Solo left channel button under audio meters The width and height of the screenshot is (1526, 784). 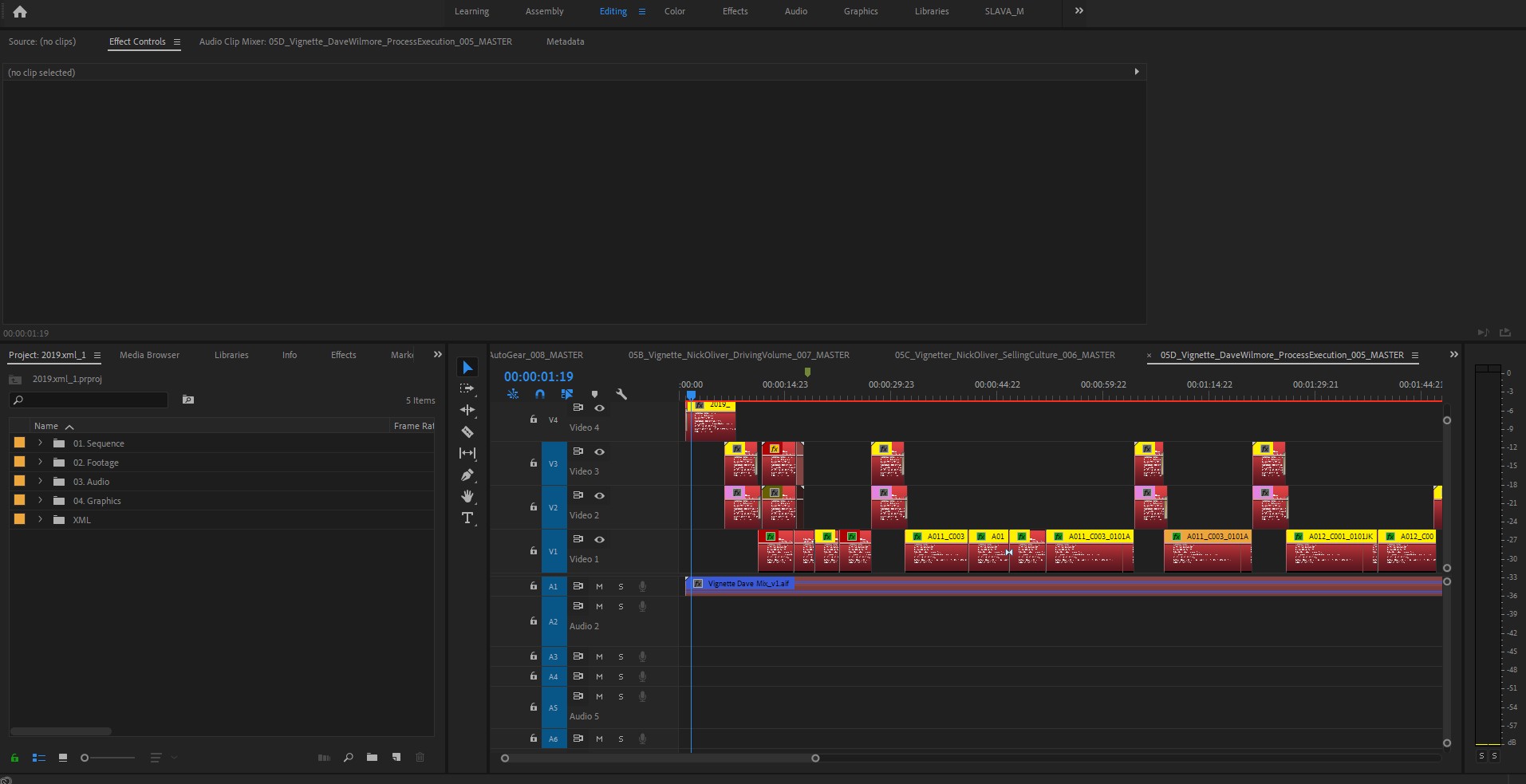tap(1481, 755)
